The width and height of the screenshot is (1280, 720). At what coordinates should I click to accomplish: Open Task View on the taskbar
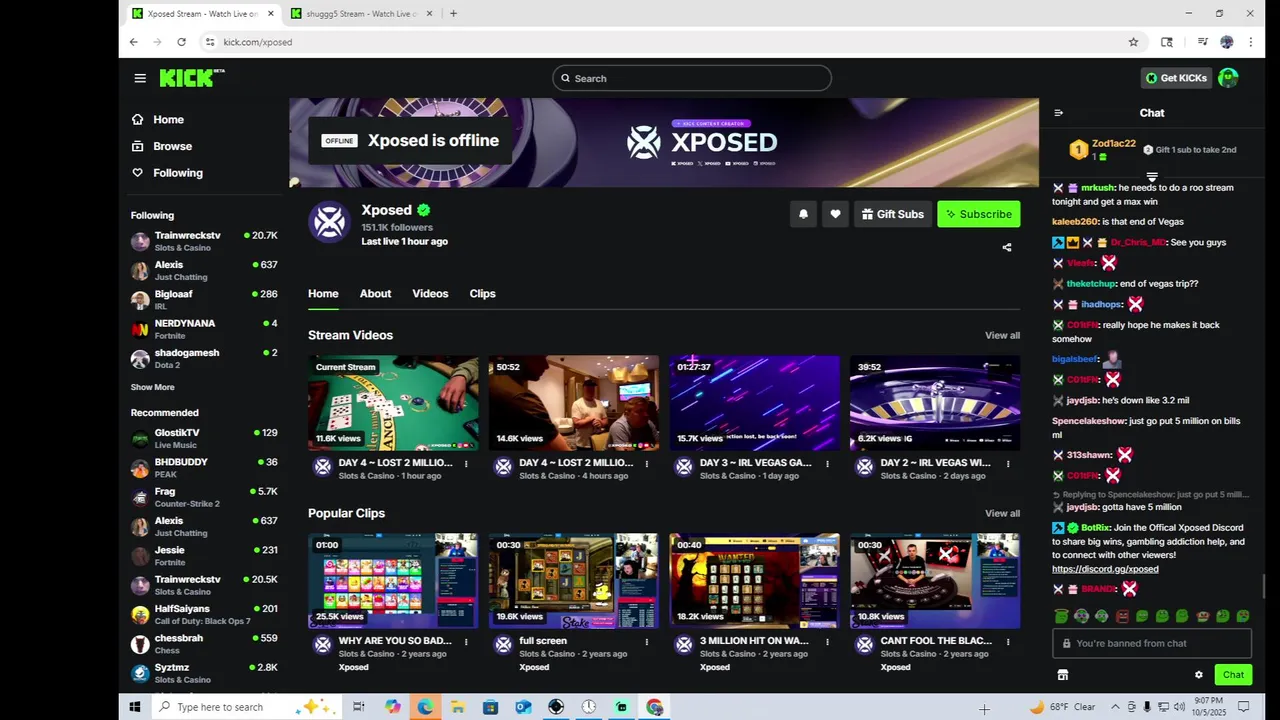(359, 707)
